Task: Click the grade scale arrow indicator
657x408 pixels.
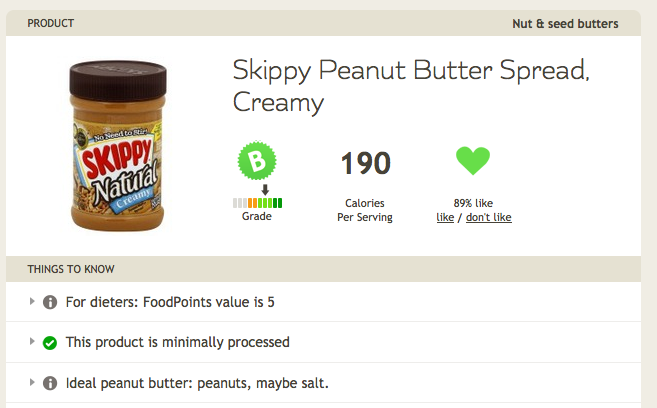Action: [265, 190]
